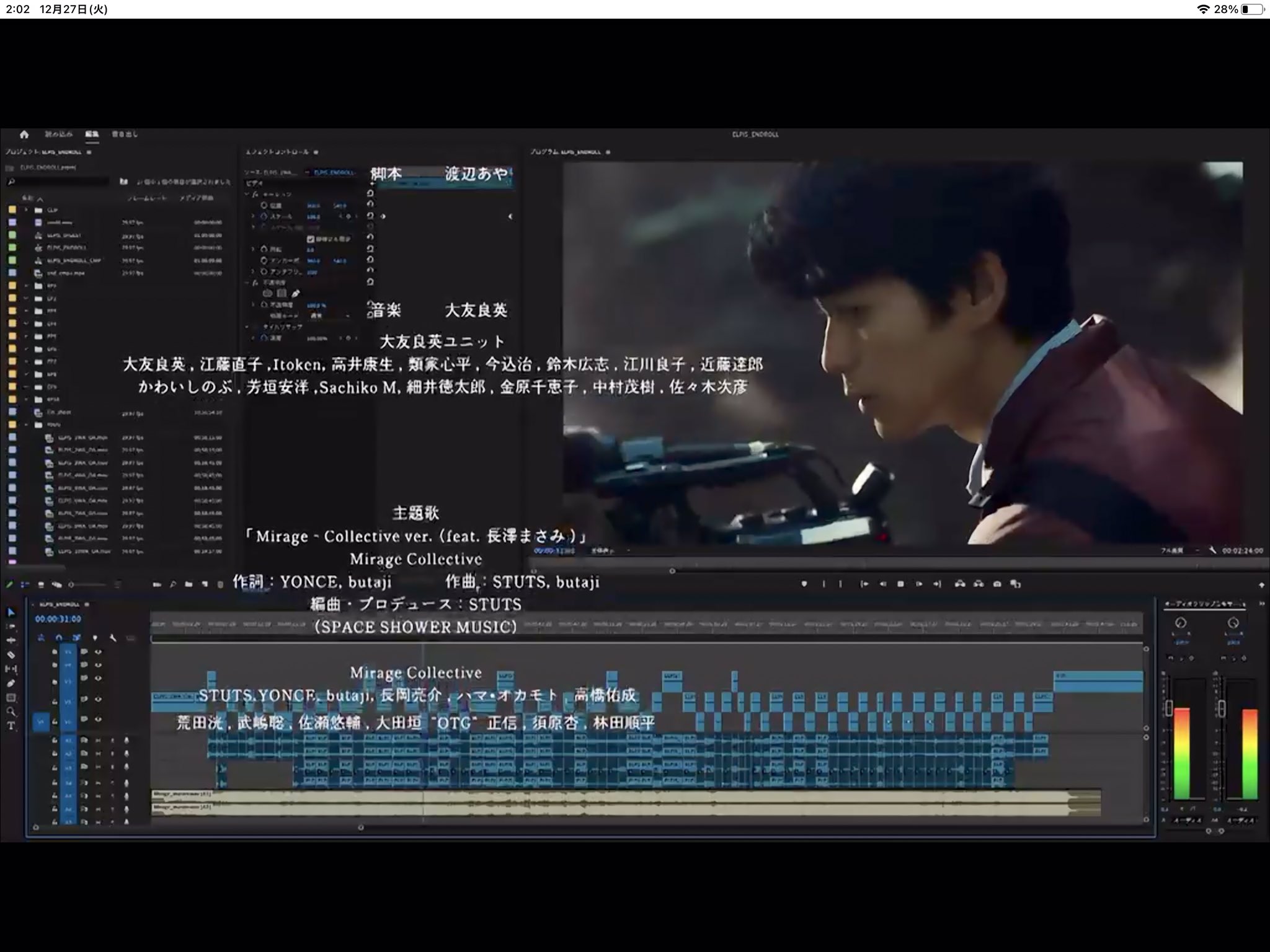Viewport: 1270px width, 952px height.
Task: Step forward one frame
Action: click(919, 584)
